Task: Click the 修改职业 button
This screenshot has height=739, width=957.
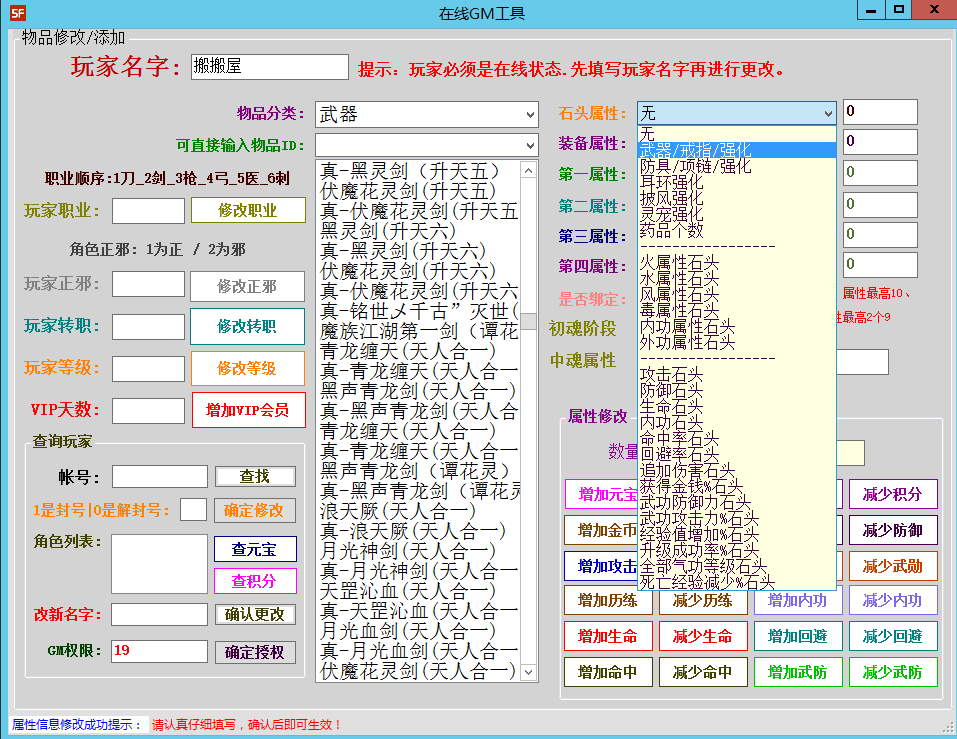Action: (247, 211)
